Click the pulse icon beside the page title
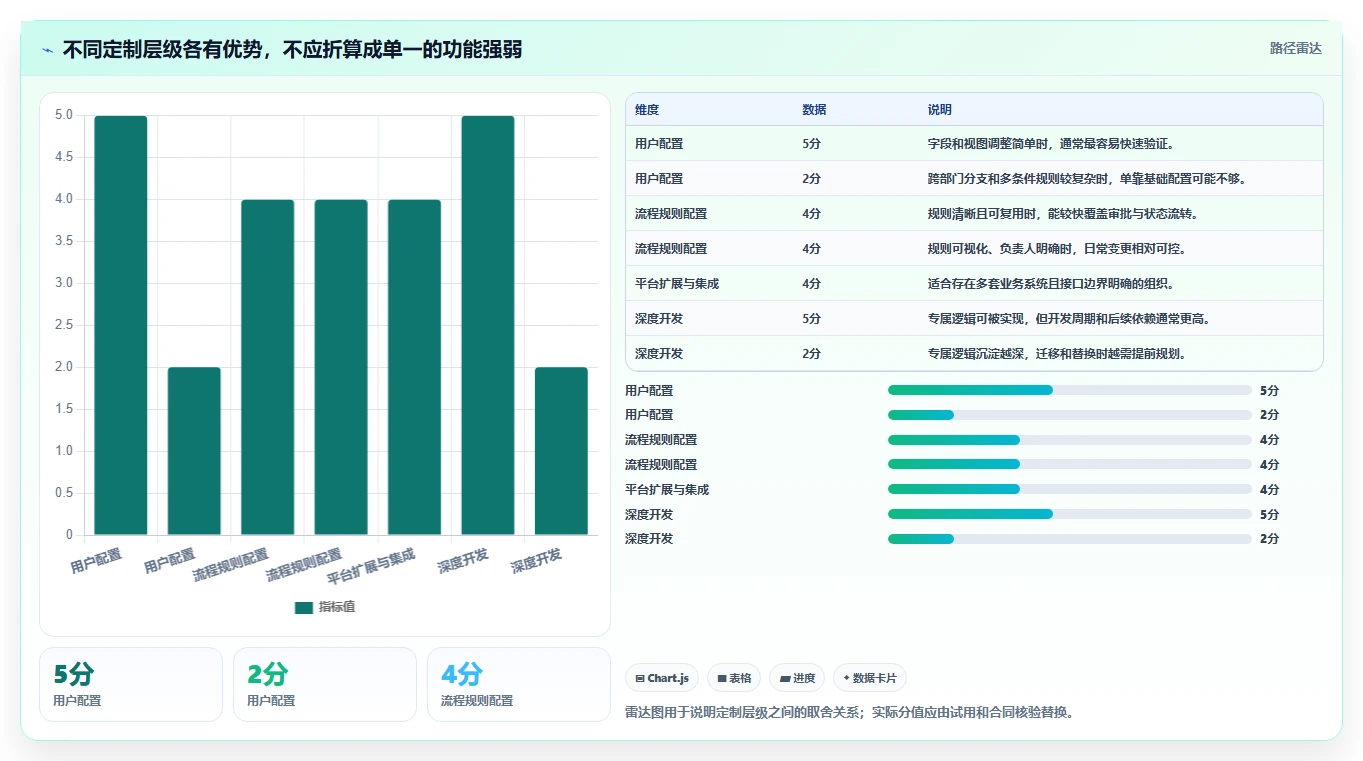Screen dimensions: 1363x761 [48, 50]
